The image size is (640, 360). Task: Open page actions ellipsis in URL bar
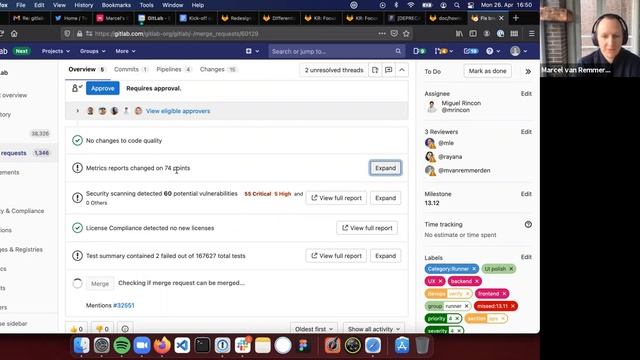382,34
